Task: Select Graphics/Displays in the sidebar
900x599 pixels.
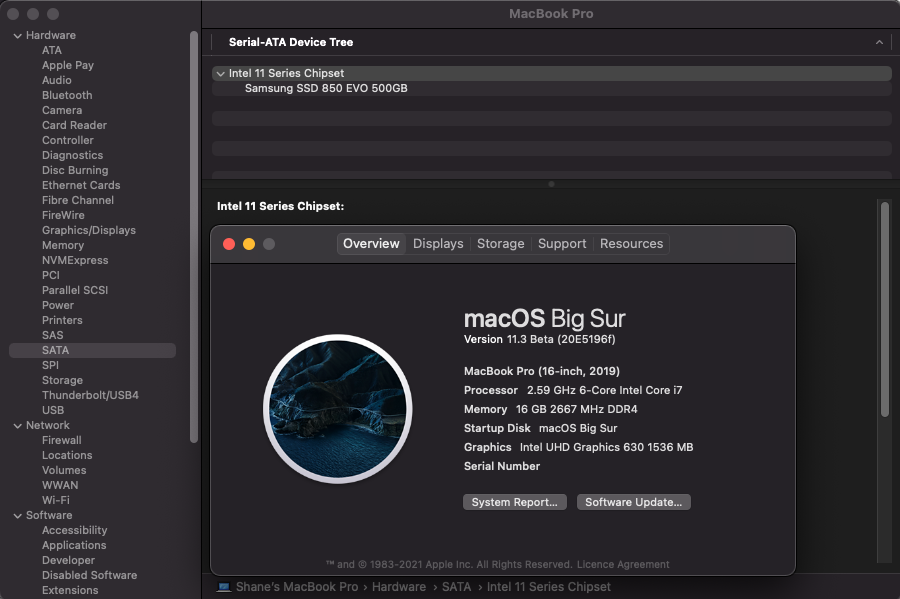Action: point(89,230)
